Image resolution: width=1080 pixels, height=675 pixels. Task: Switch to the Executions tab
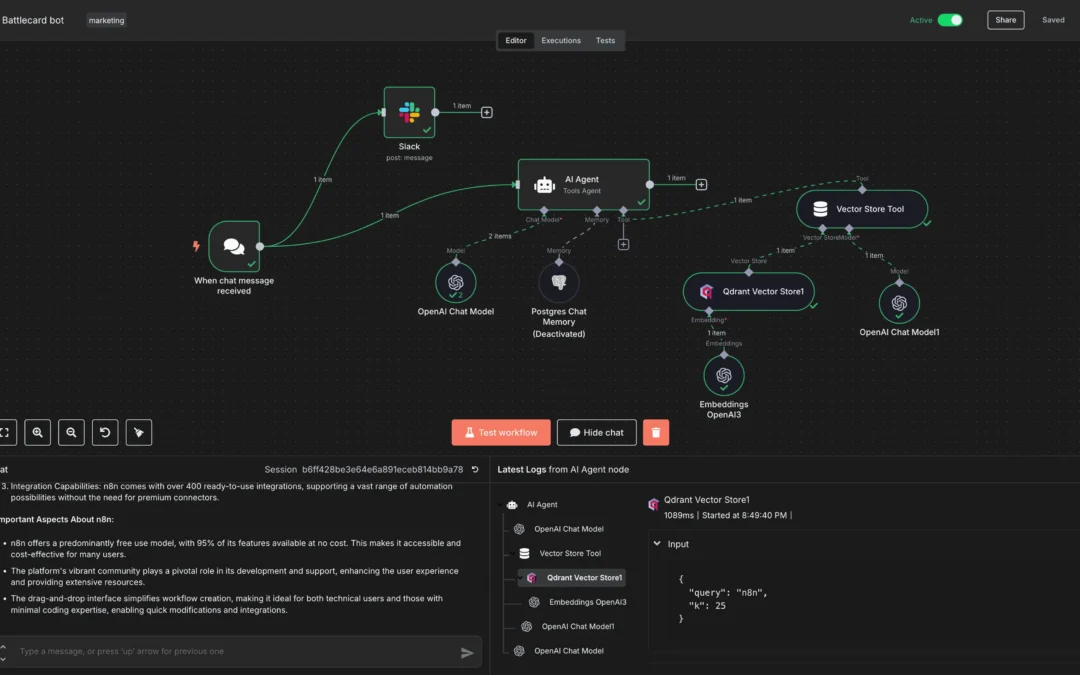coord(561,41)
